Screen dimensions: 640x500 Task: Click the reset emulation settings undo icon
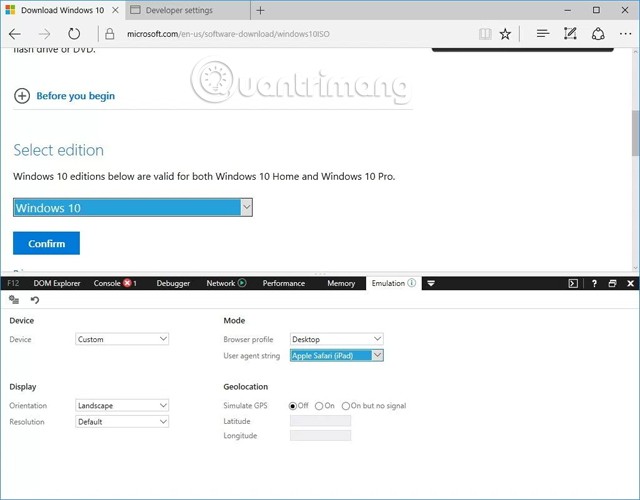click(x=35, y=300)
